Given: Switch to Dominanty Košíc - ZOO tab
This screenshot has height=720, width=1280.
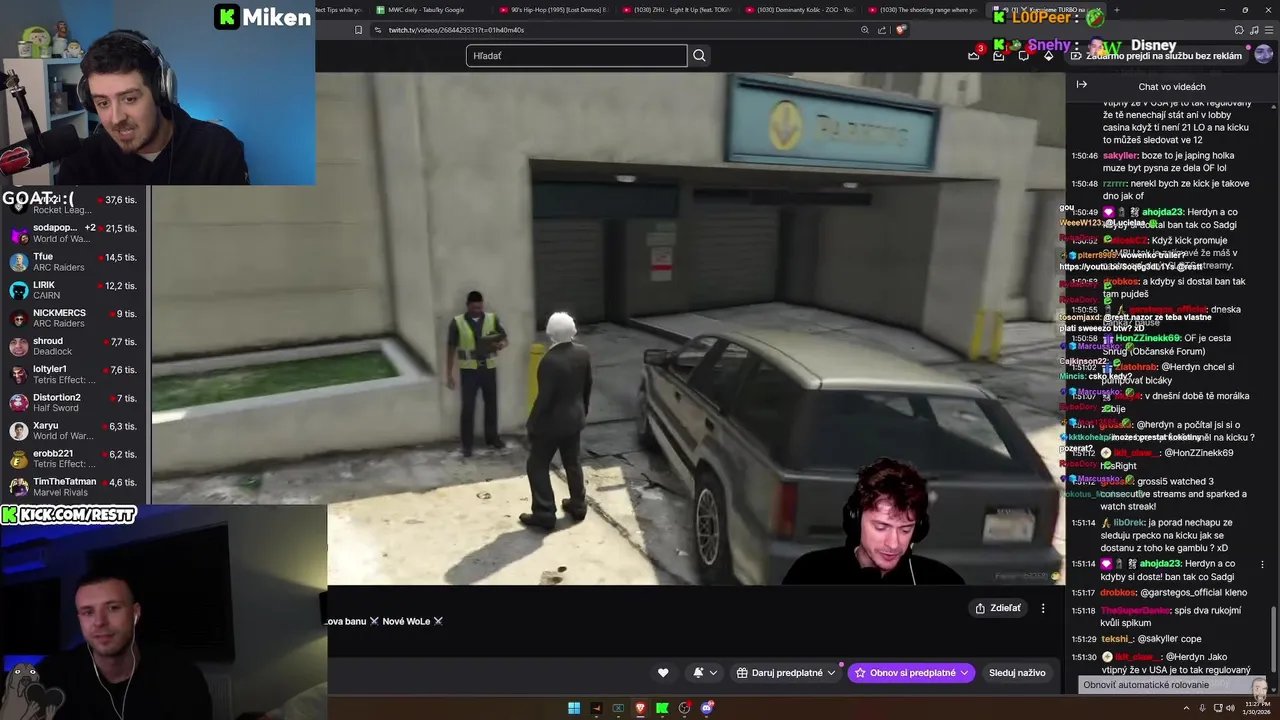Looking at the screenshot, I should coord(806,10).
